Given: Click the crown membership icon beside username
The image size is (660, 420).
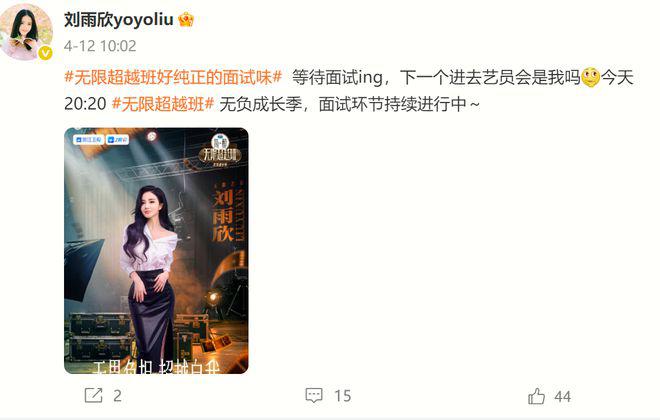Looking at the screenshot, I should tap(186, 20).
